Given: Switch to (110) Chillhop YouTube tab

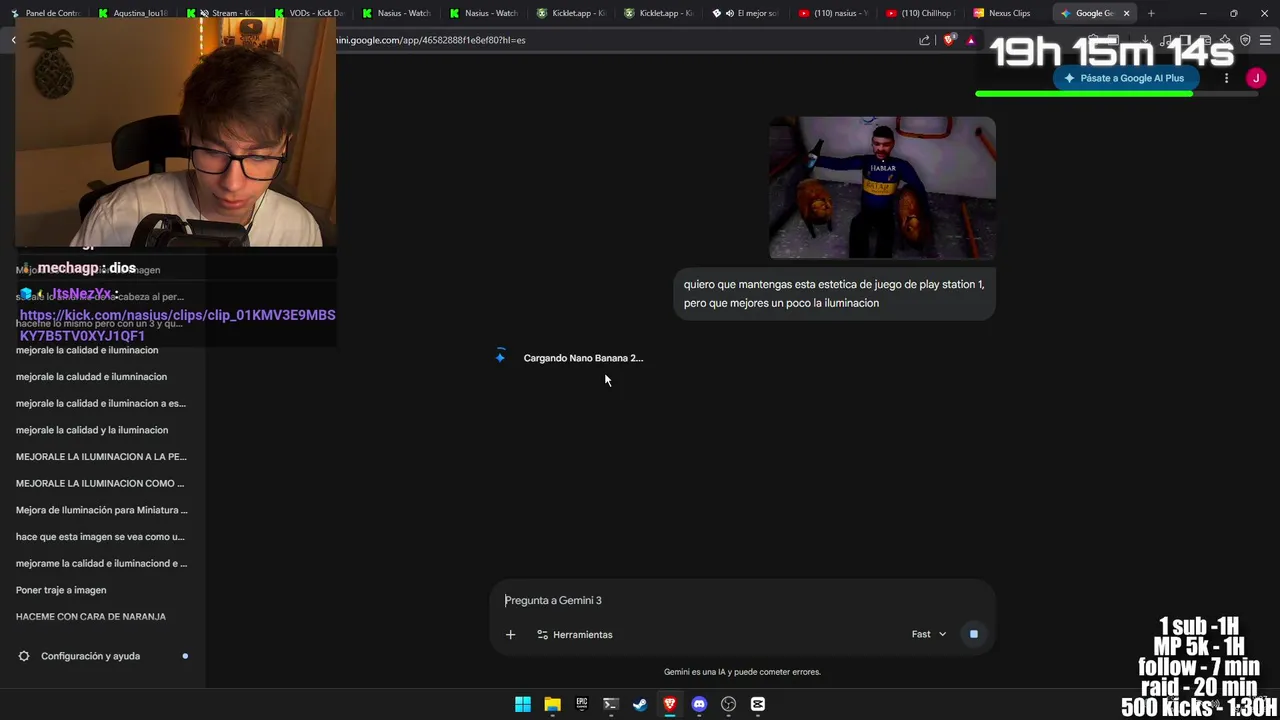Looking at the screenshot, I should [x=925, y=13].
